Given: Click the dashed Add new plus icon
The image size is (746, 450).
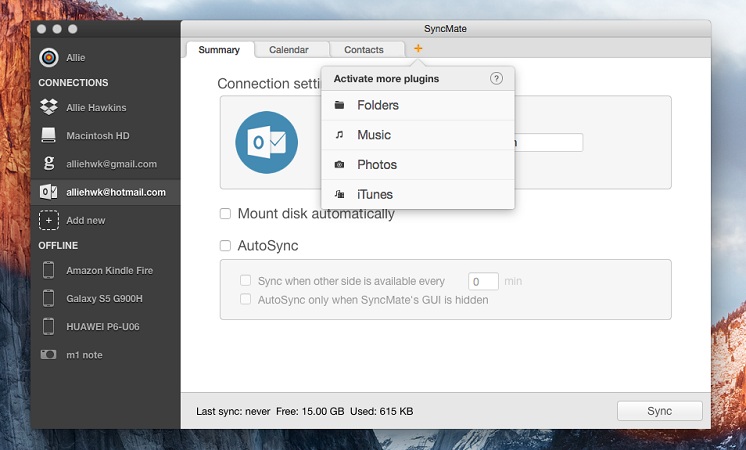Looking at the screenshot, I should click(49, 220).
